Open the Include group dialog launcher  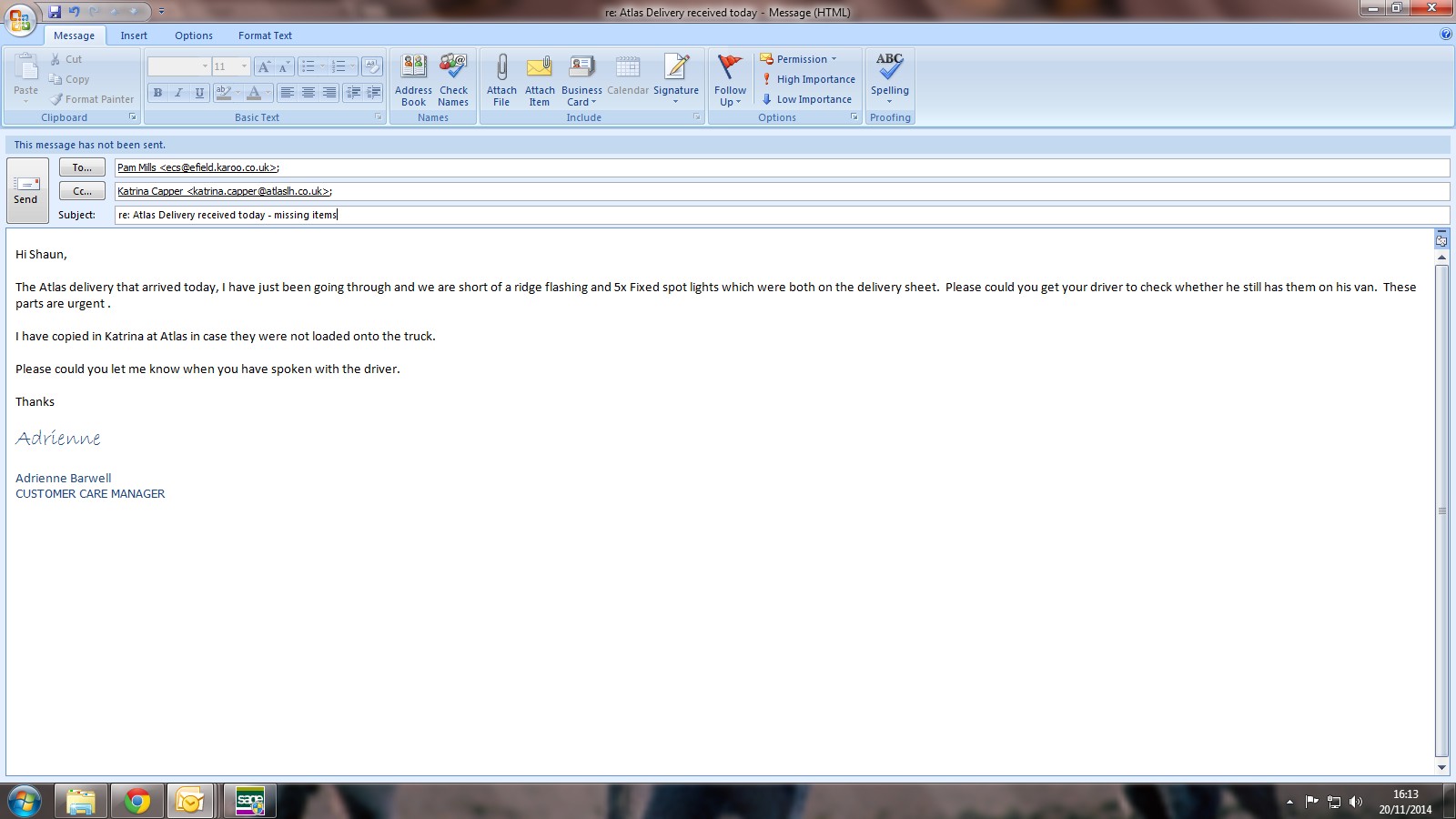coord(697,117)
